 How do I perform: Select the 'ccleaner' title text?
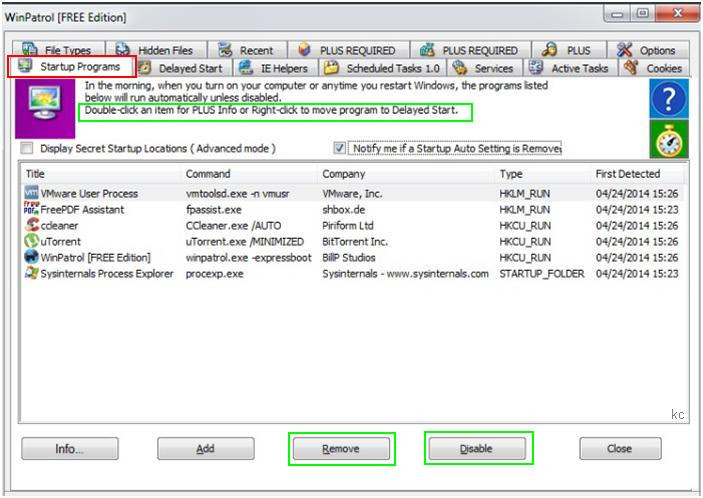click(x=59, y=225)
